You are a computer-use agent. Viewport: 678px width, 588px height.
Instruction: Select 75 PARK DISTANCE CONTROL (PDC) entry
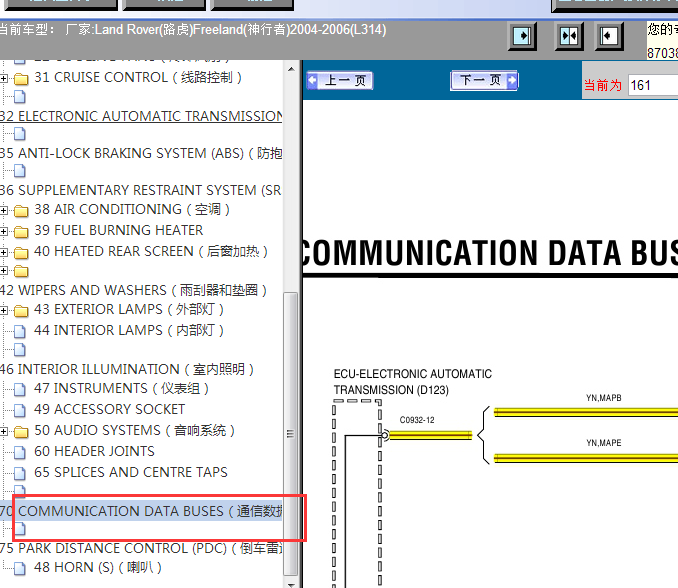point(141,548)
